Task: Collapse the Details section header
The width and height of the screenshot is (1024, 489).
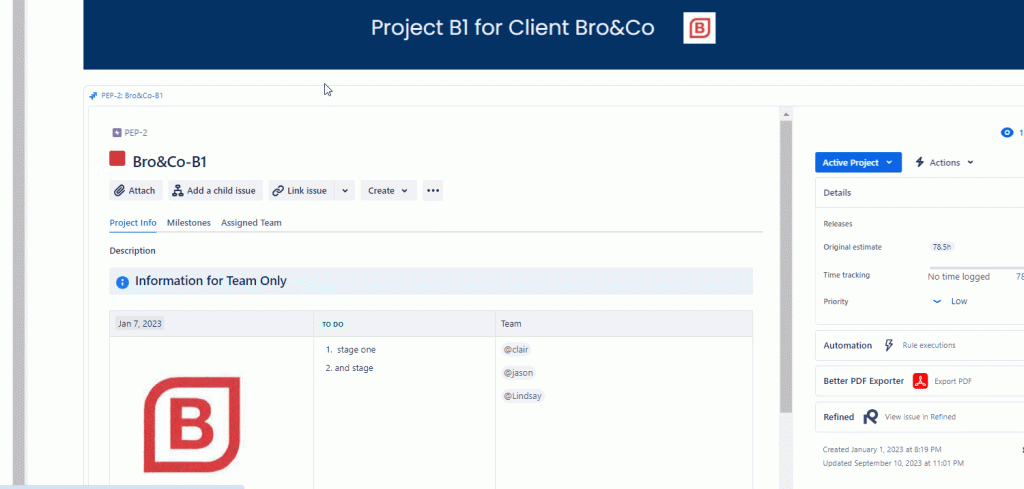Action: (x=920, y=193)
